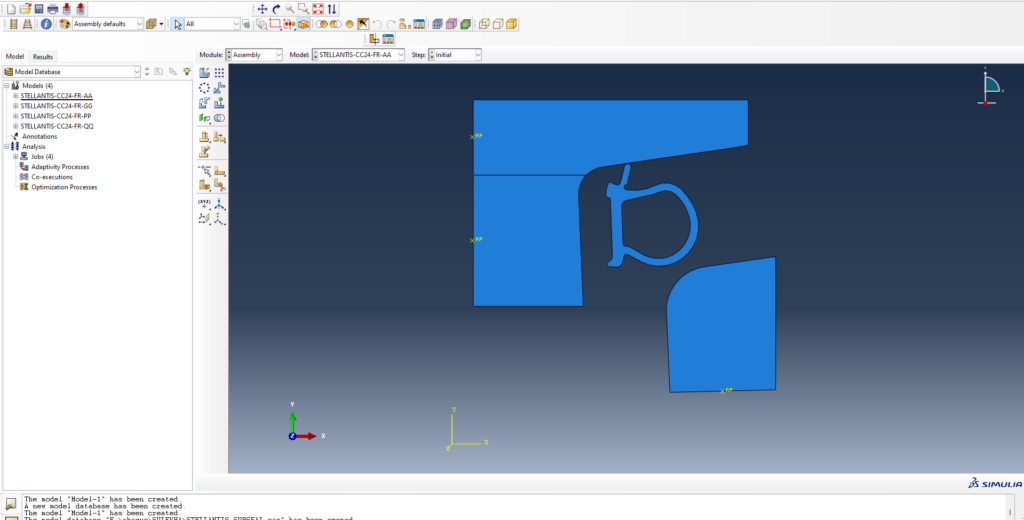Collapse the Analysis node

(x=7, y=146)
